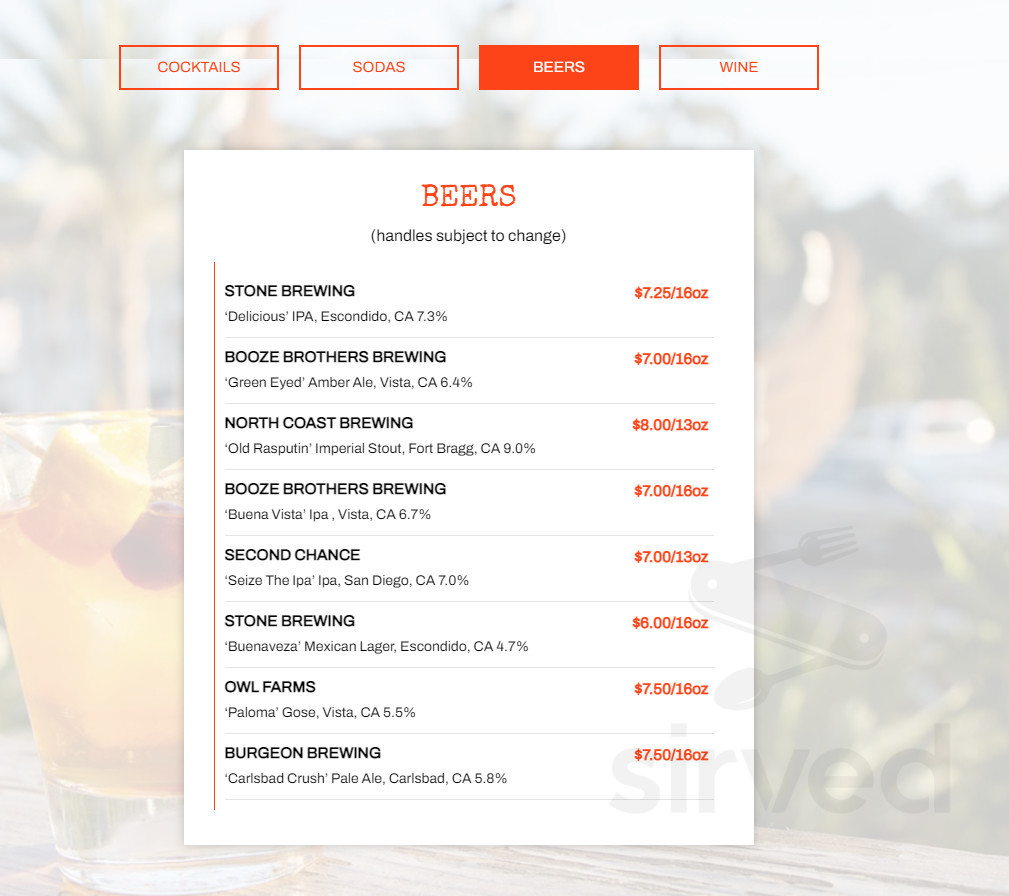Select BURGEON BREWING title

pyautogui.click(x=302, y=752)
